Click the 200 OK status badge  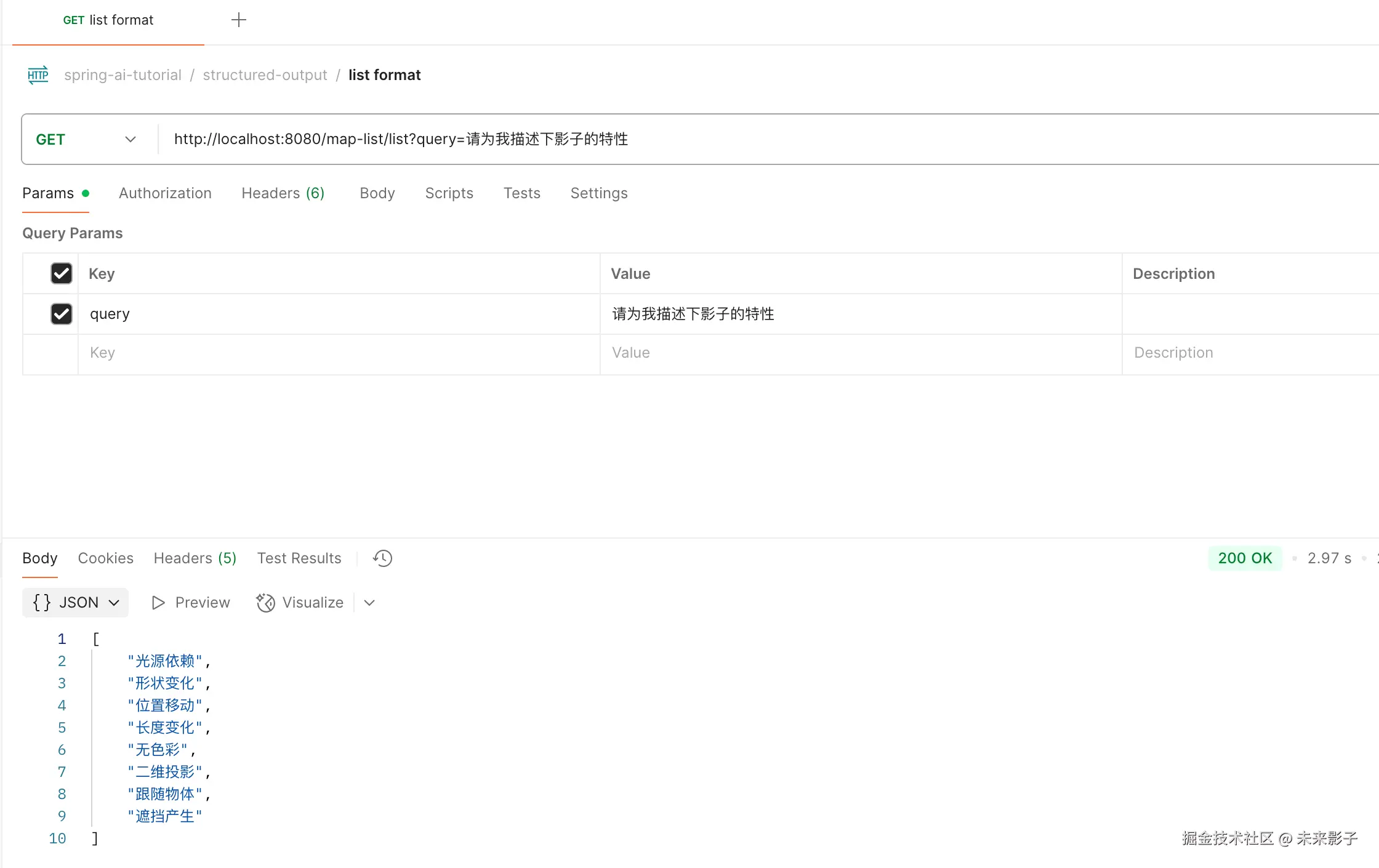[1244, 558]
